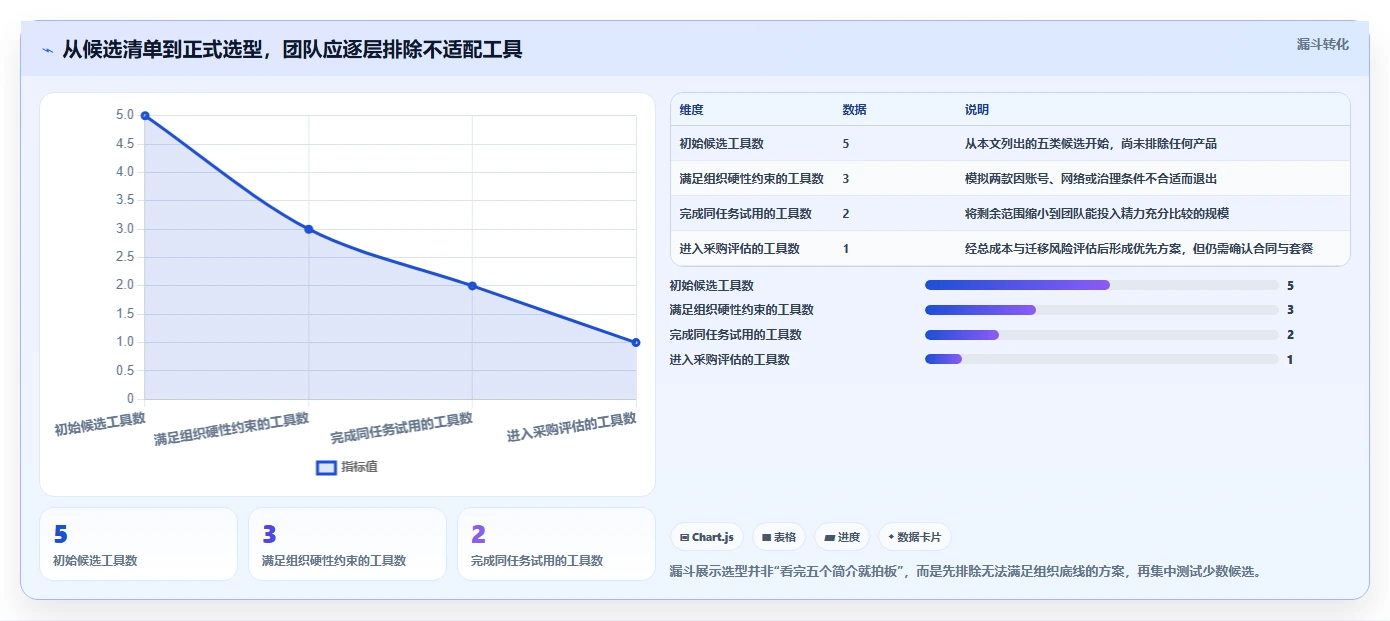
Task: Click description 模拟两款因账号、网络或治理条件不合适而退出
Action: [1091, 179]
